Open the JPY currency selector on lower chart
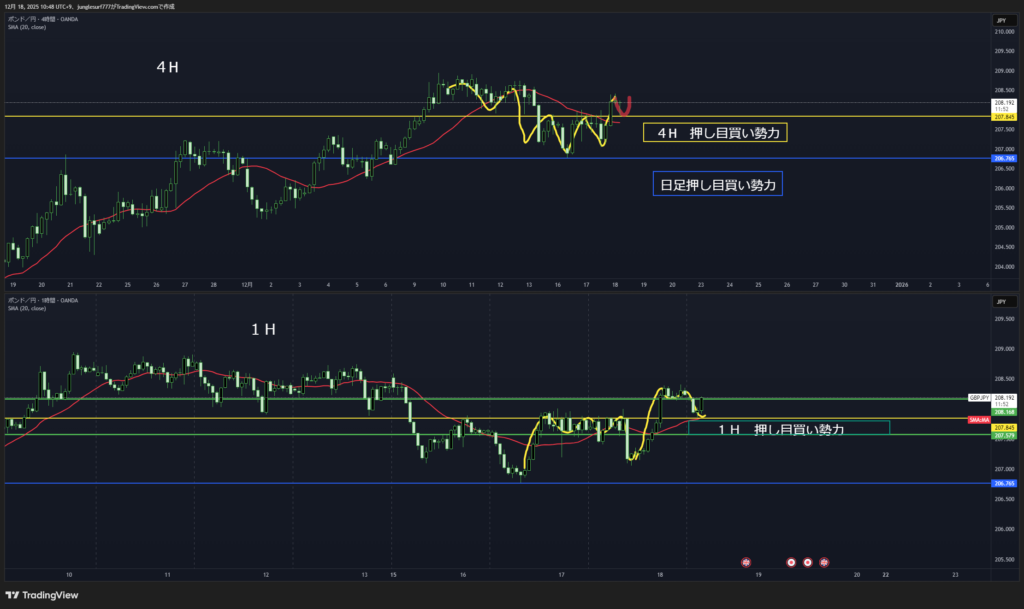The width and height of the screenshot is (1024, 609). click(x=999, y=300)
